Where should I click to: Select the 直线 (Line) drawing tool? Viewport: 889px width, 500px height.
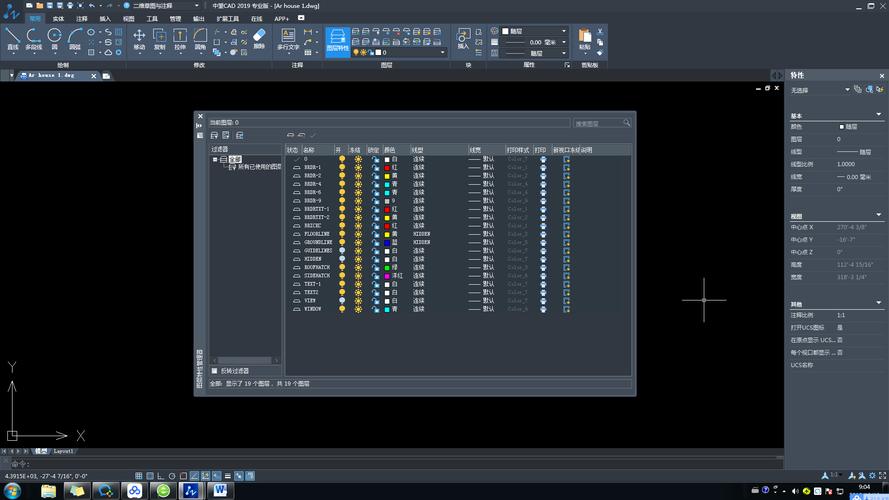click(13, 38)
